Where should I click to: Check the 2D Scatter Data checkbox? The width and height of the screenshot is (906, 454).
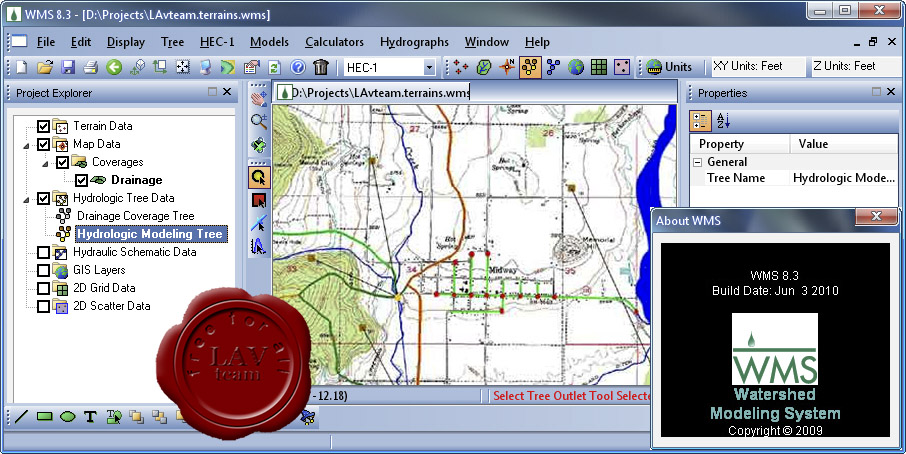43,306
